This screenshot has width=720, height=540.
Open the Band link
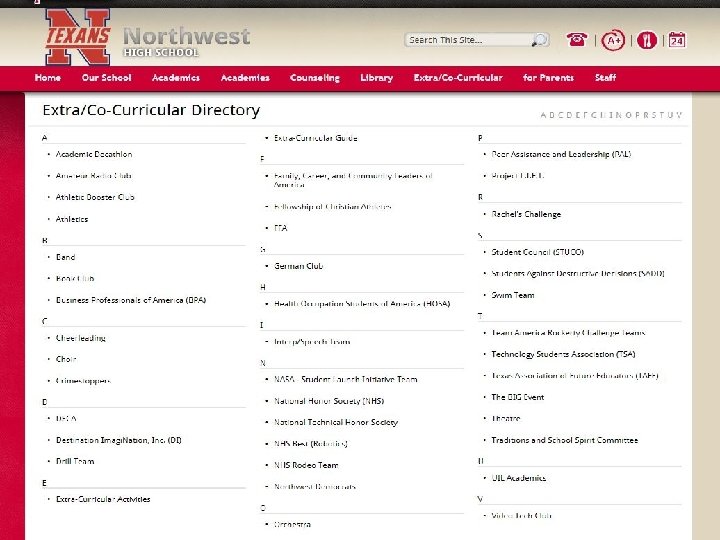coord(65,257)
